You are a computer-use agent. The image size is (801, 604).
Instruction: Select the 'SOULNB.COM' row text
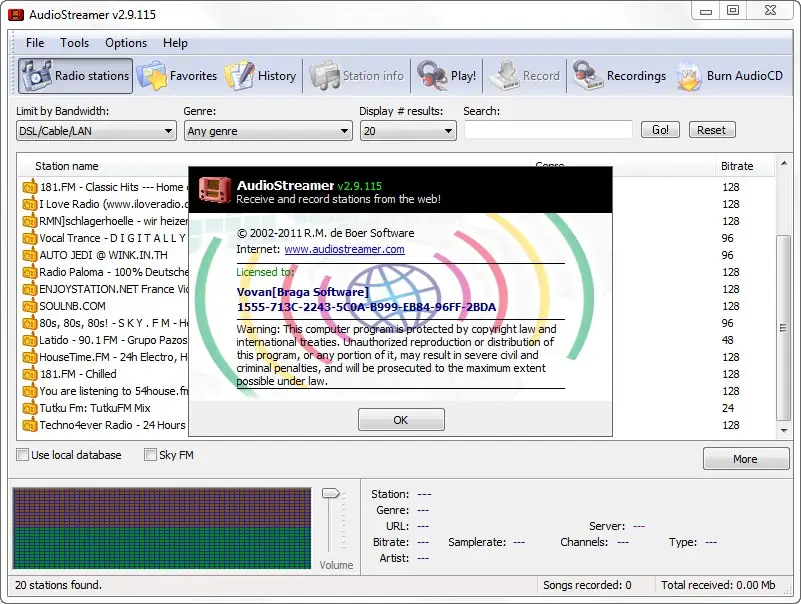73,306
